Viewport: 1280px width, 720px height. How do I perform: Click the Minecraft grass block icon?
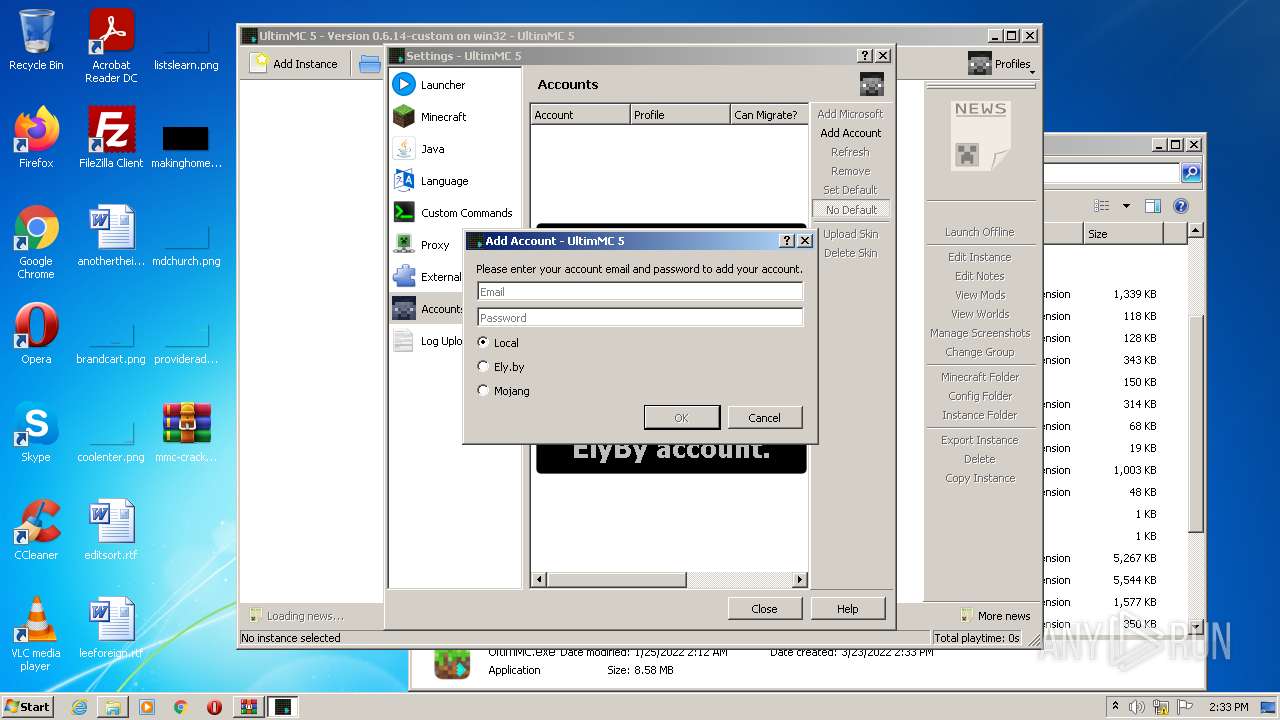[x=404, y=116]
